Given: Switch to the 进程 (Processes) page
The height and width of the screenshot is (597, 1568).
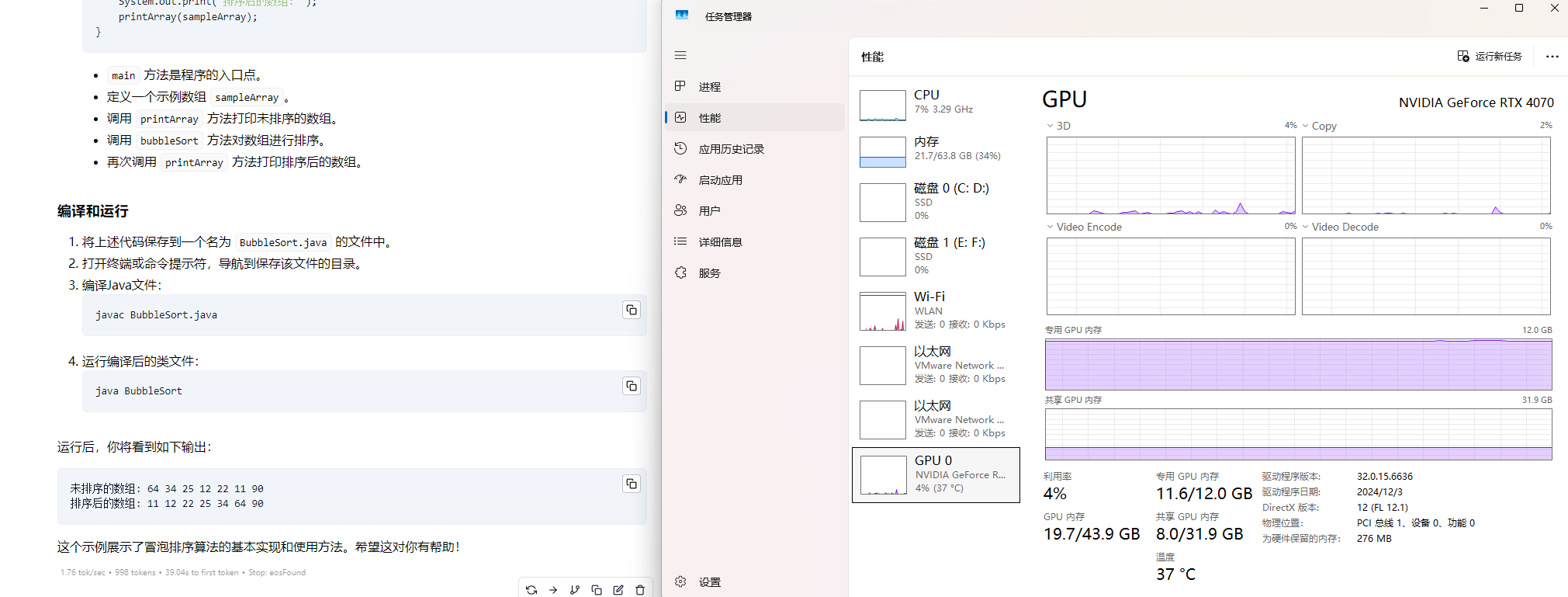Looking at the screenshot, I should click(709, 87).
